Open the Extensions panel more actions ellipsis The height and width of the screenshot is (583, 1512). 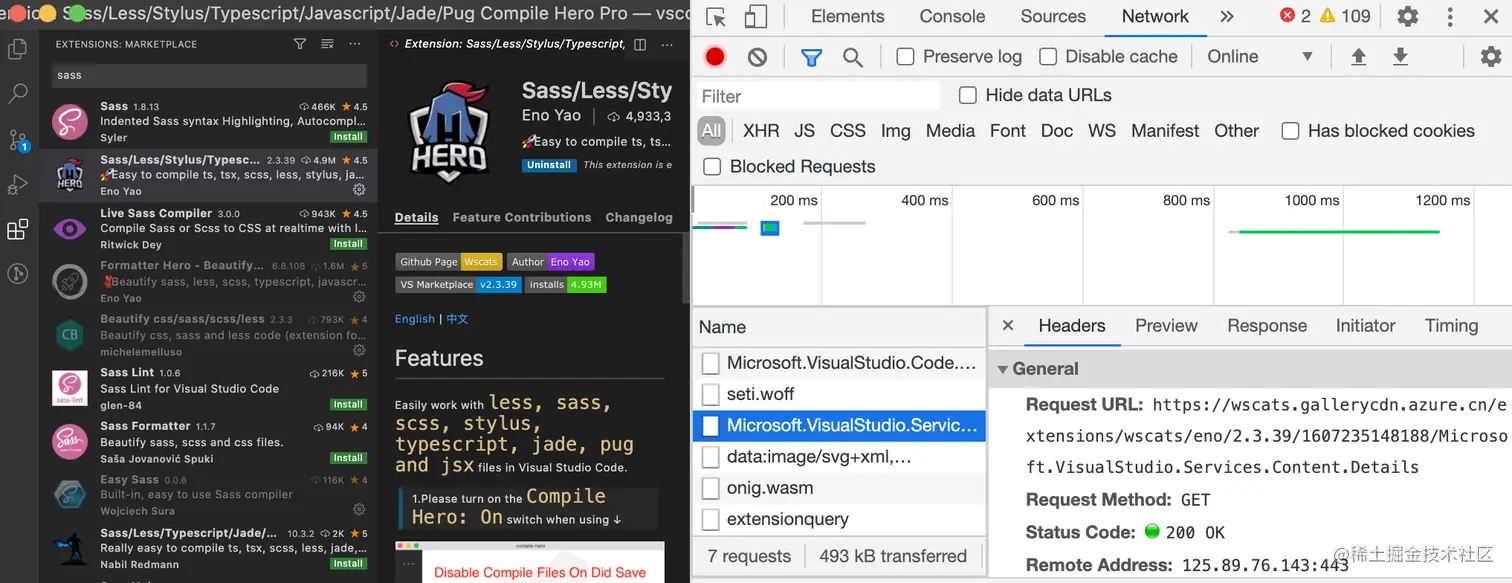pyautogui.click(x=355, y=44)
